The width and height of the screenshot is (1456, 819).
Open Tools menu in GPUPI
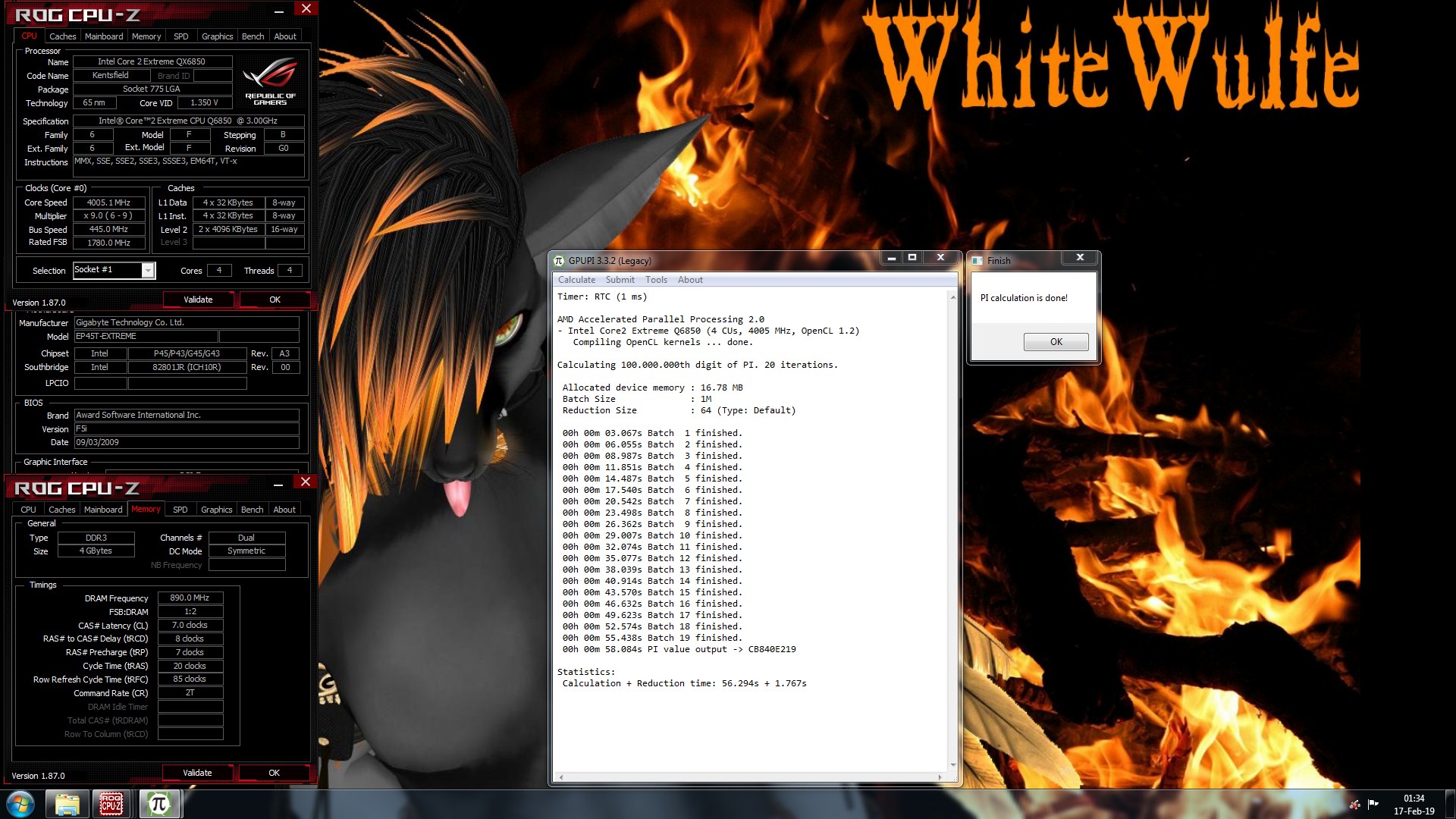[x=656, y=280]
